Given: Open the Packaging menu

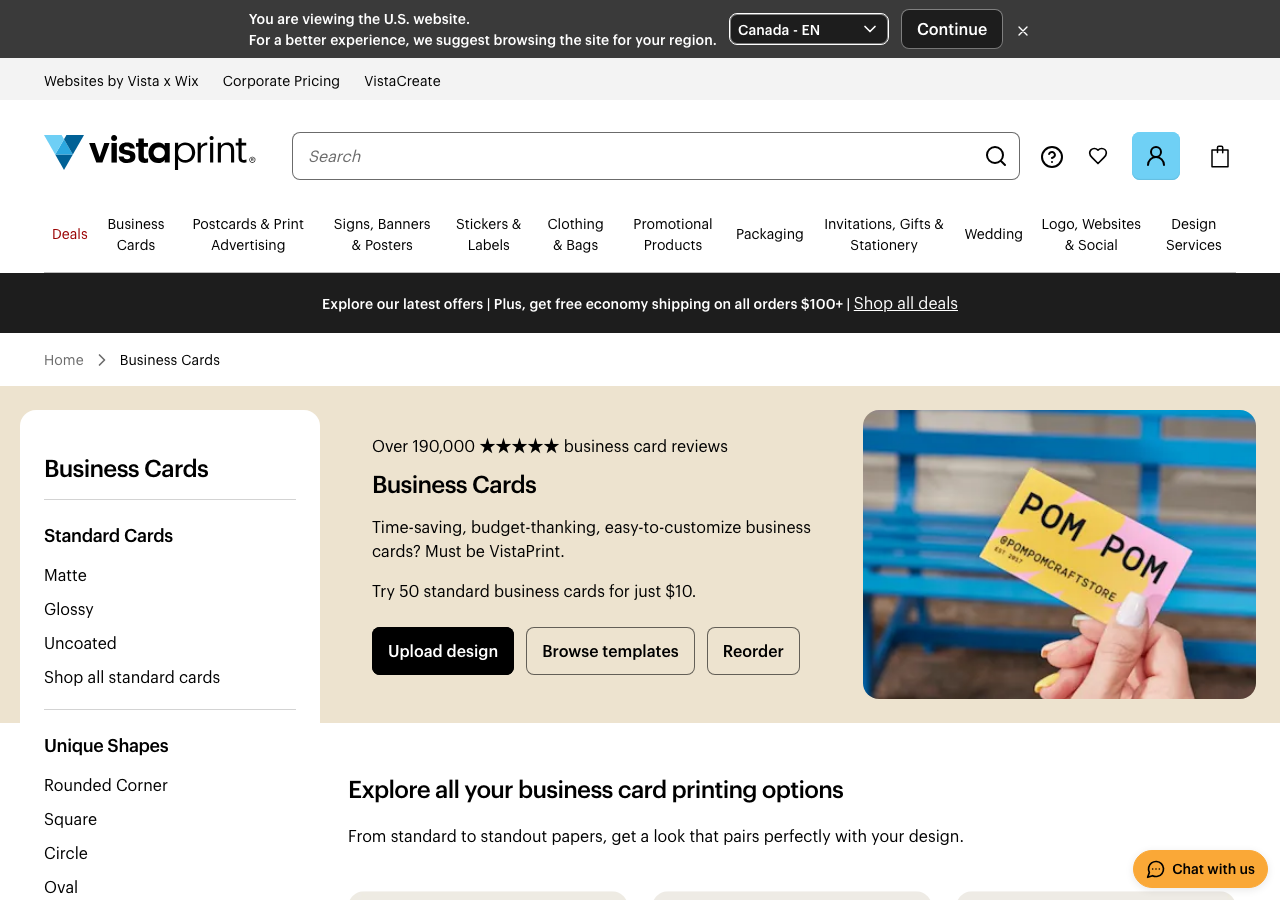Looking at the screenshot, I should (x=770, y=234).
